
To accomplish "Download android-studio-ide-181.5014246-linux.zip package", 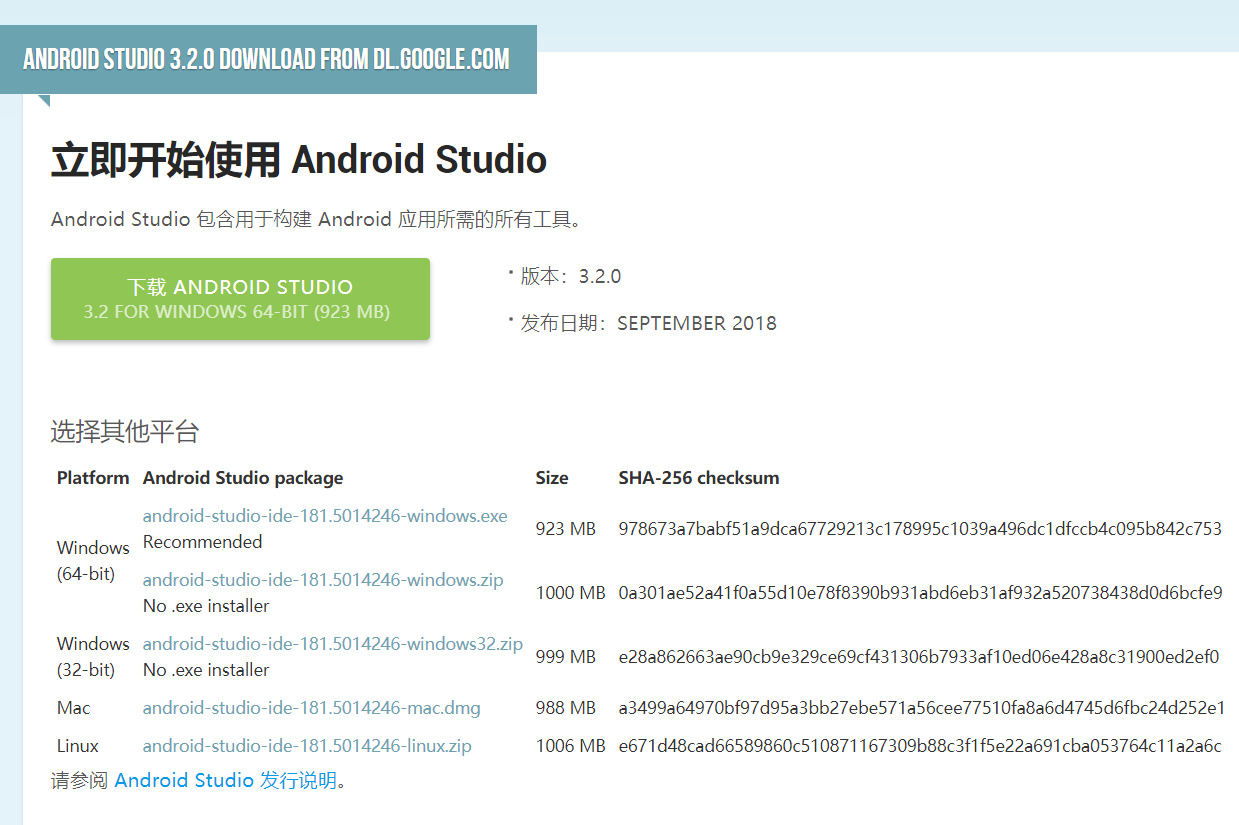I will pos(307,746).
